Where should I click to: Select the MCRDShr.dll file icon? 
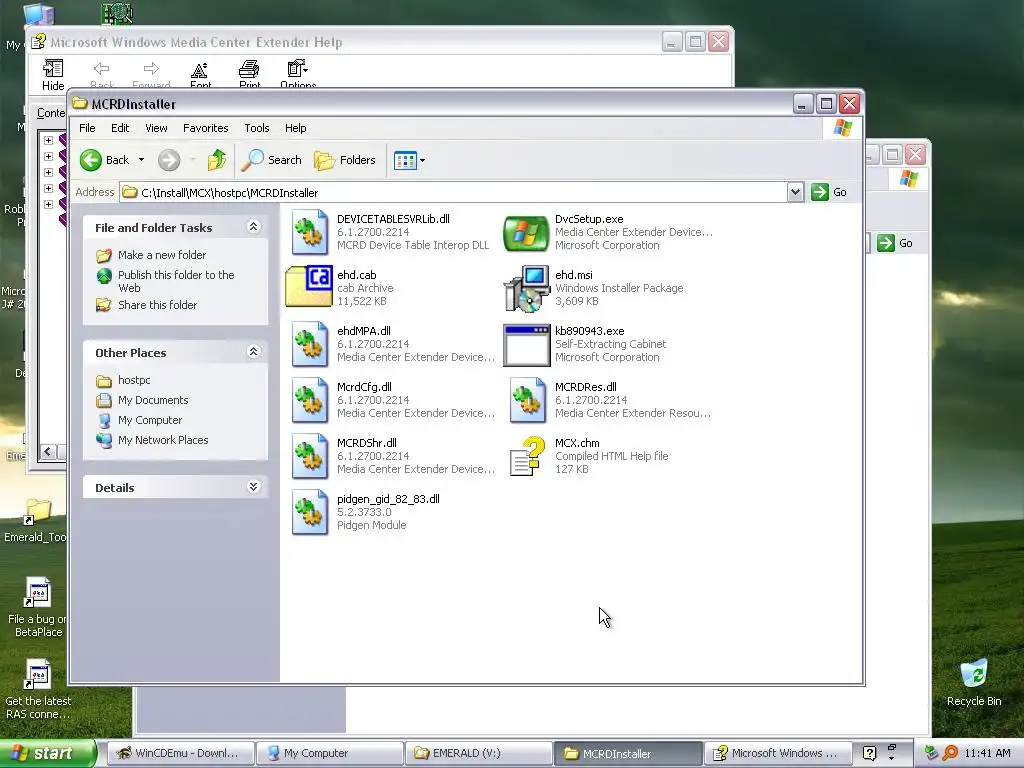[310, 456]
